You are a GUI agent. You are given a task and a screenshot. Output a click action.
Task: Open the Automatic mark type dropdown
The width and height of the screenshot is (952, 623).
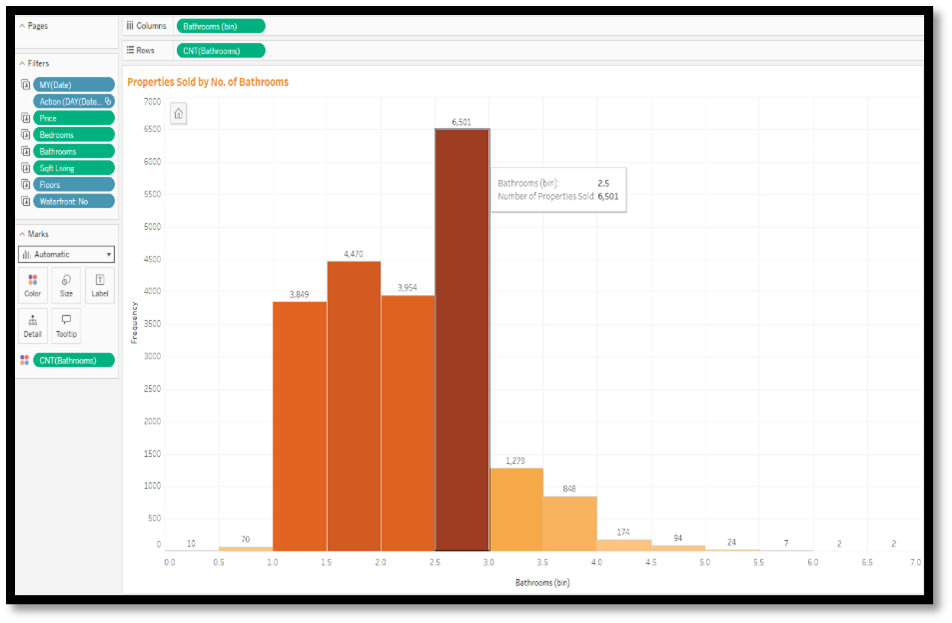pos(66,255)
